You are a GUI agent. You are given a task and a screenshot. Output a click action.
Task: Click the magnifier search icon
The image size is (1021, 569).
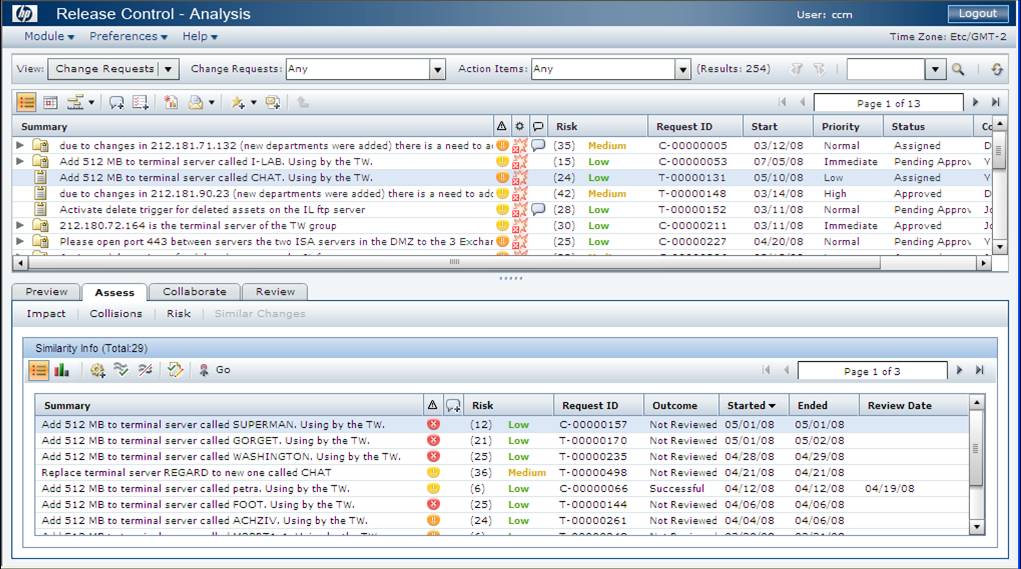958,69
